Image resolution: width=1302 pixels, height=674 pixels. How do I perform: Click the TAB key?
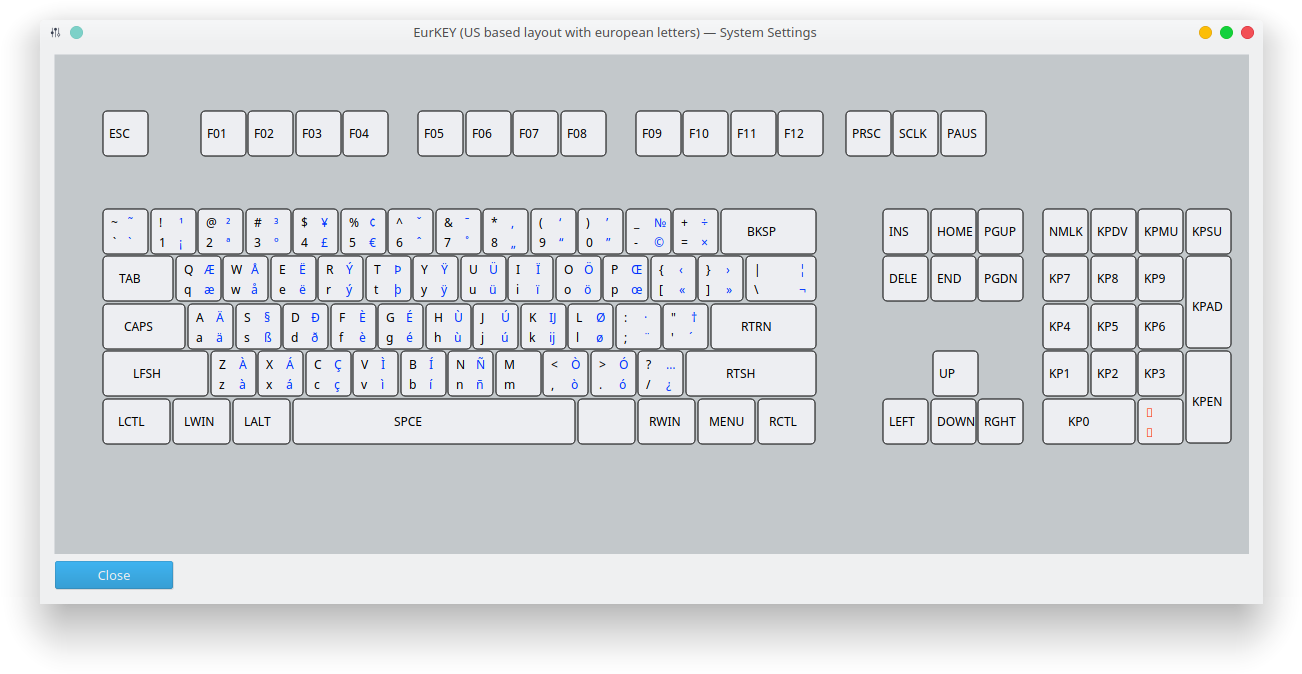click(138, 278)
